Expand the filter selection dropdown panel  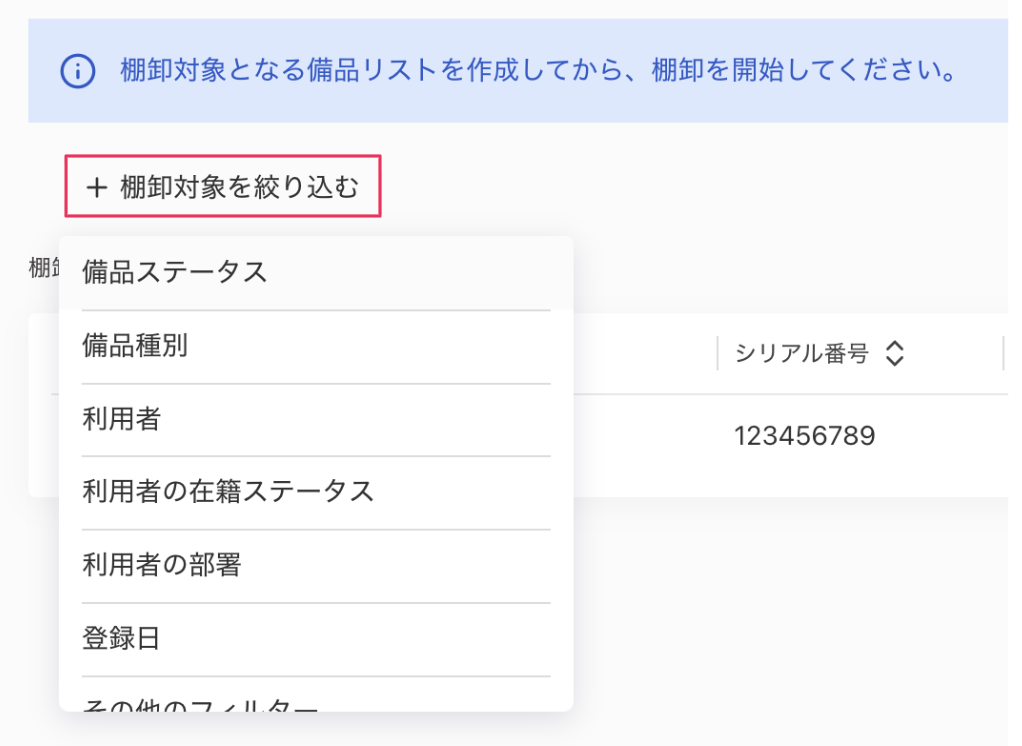point(222,186)
